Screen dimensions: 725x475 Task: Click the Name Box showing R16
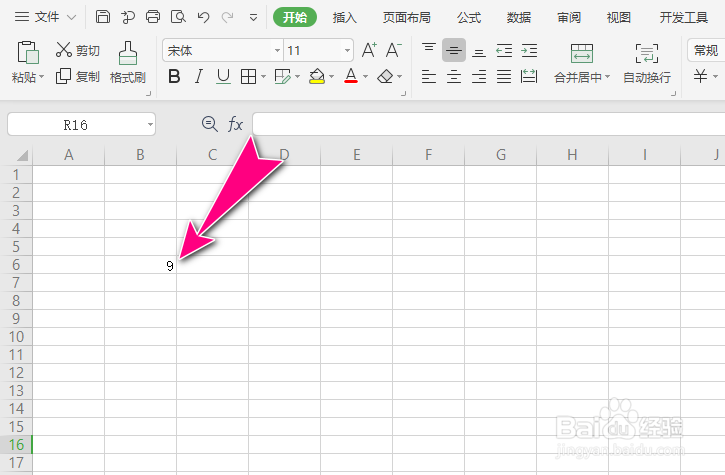pos(75,124)
